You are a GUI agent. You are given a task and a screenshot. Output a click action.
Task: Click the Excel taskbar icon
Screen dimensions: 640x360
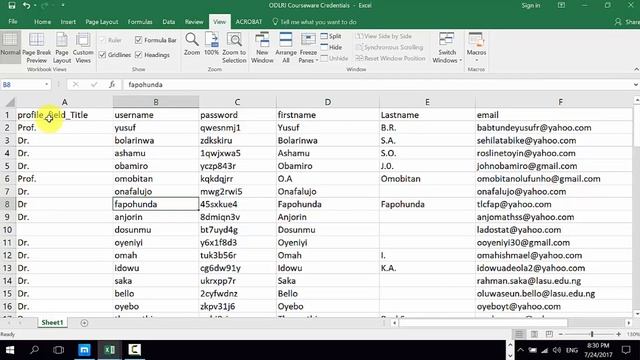[109, 350]
